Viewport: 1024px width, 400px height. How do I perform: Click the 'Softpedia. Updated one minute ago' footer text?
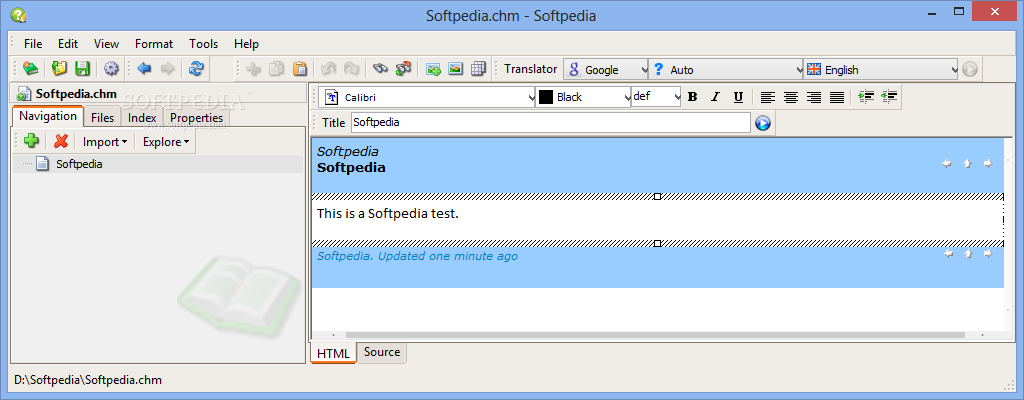pos(417,256)
